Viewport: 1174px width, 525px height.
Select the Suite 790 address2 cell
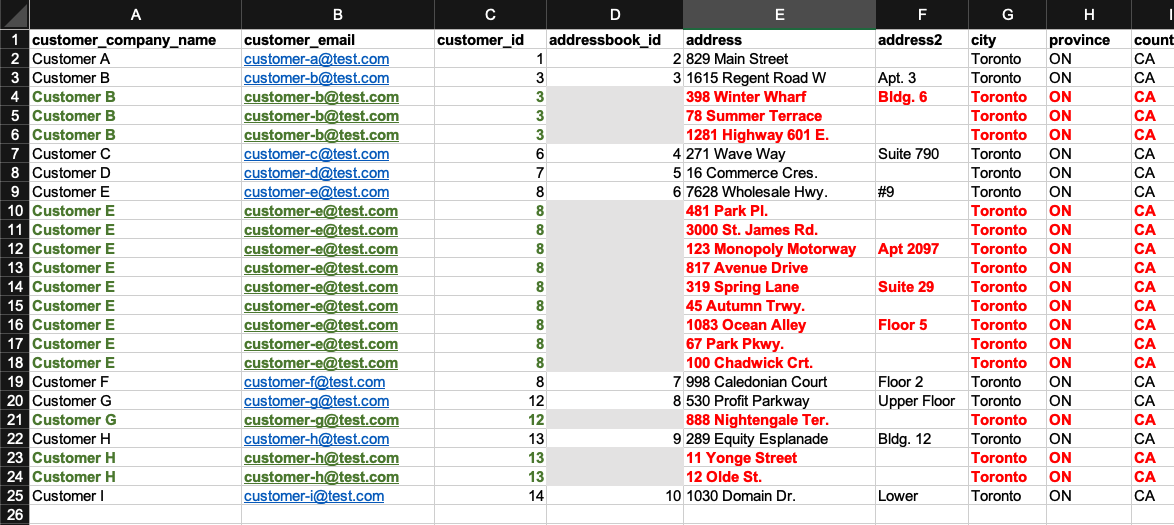(922, 154)
